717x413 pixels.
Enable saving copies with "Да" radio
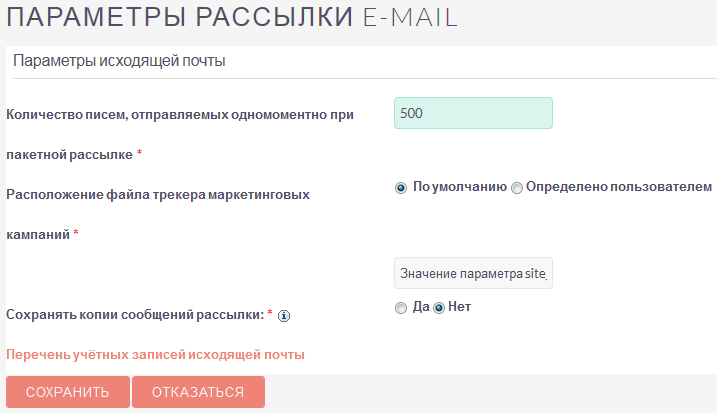pyautogui.click(x=401, y=308)
